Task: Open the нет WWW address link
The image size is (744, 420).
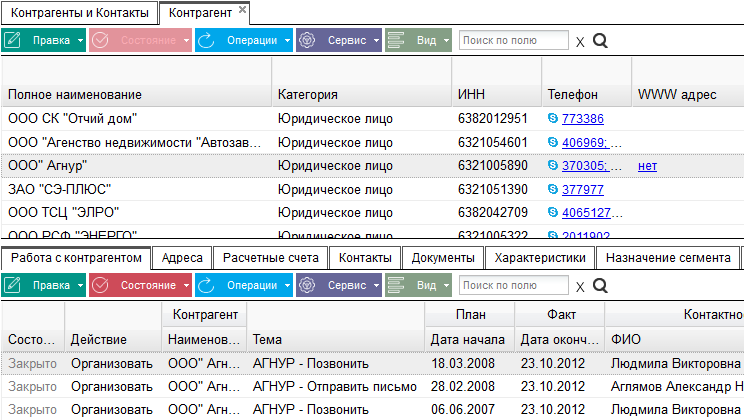Action: click(x=647, y=166)
